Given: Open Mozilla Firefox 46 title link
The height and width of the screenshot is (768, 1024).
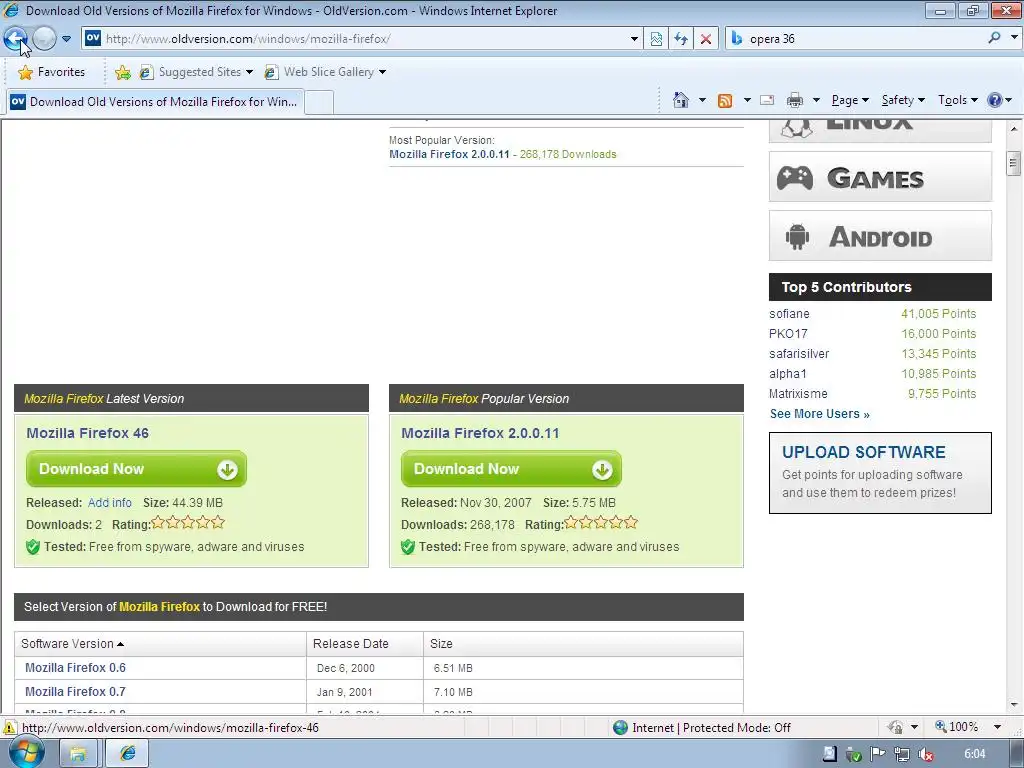Looking at the screenshot, I should (88, 433).
